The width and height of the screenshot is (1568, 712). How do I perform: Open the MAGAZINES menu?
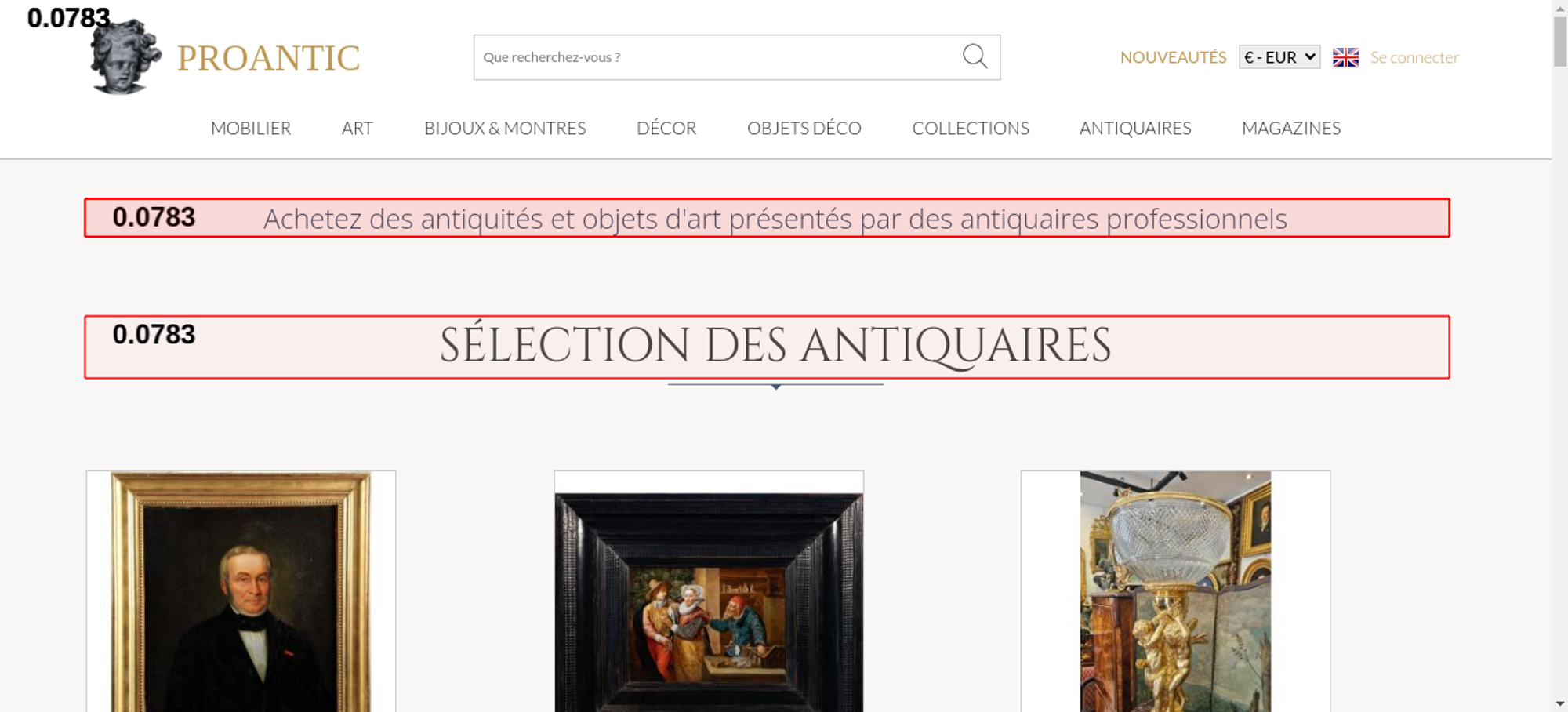tap(1291, 128)
